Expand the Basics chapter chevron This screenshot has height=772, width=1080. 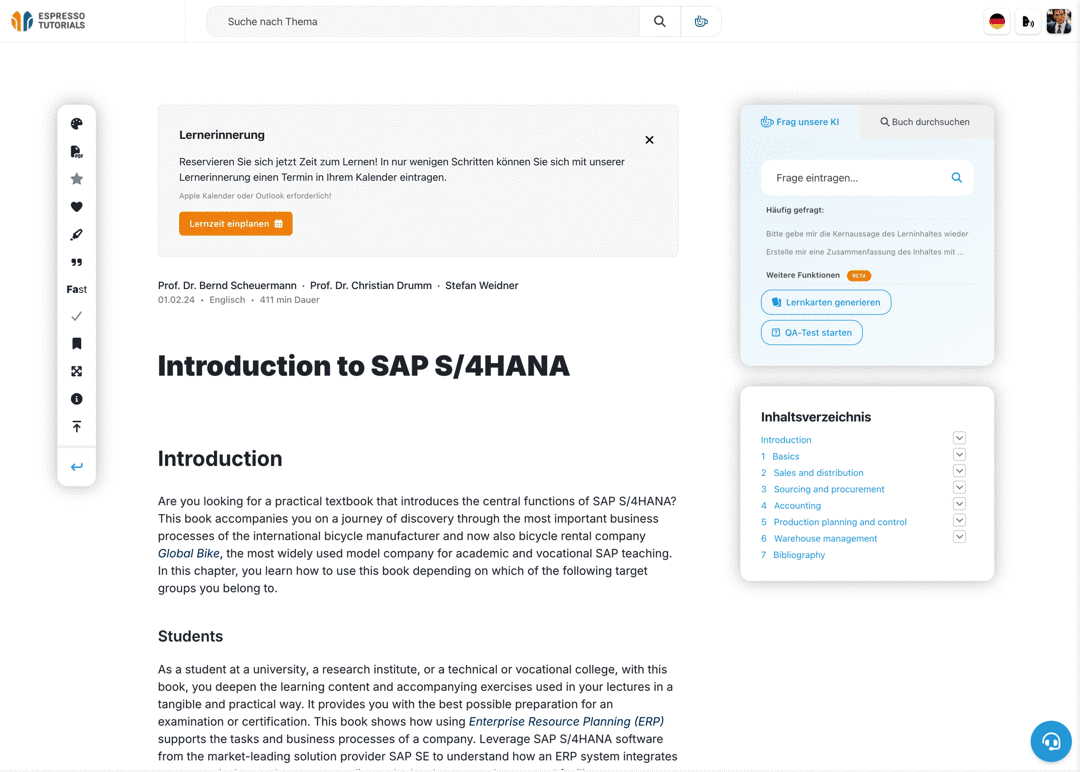tap(959, 455)
